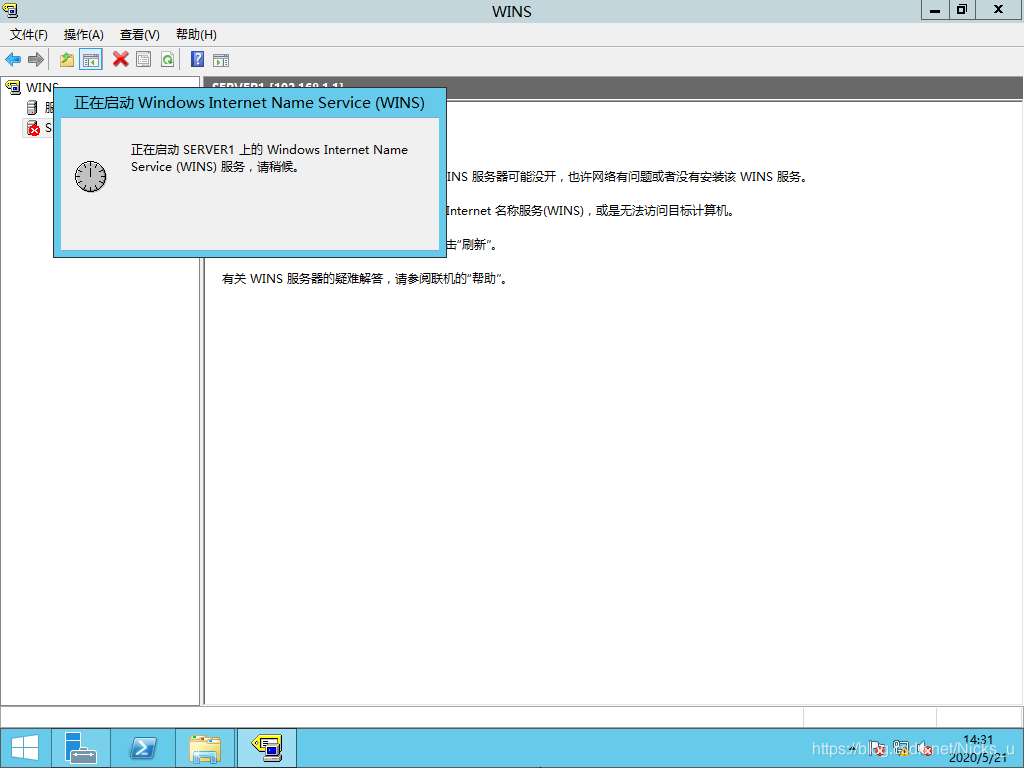The width and height of the screenshot is (1024, 768).
Task: Minimize the WINS window
Action: [x=935, y=10]
